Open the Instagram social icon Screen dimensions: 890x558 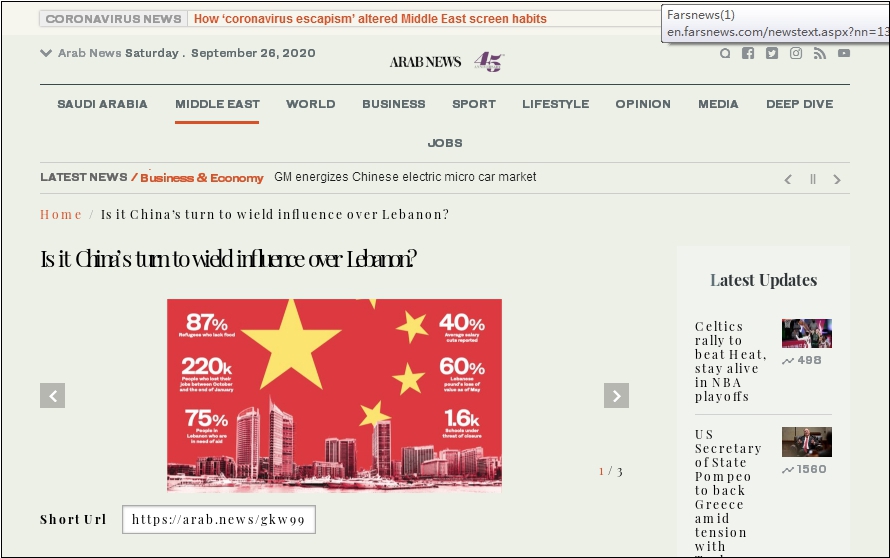[x=796, y=53]
